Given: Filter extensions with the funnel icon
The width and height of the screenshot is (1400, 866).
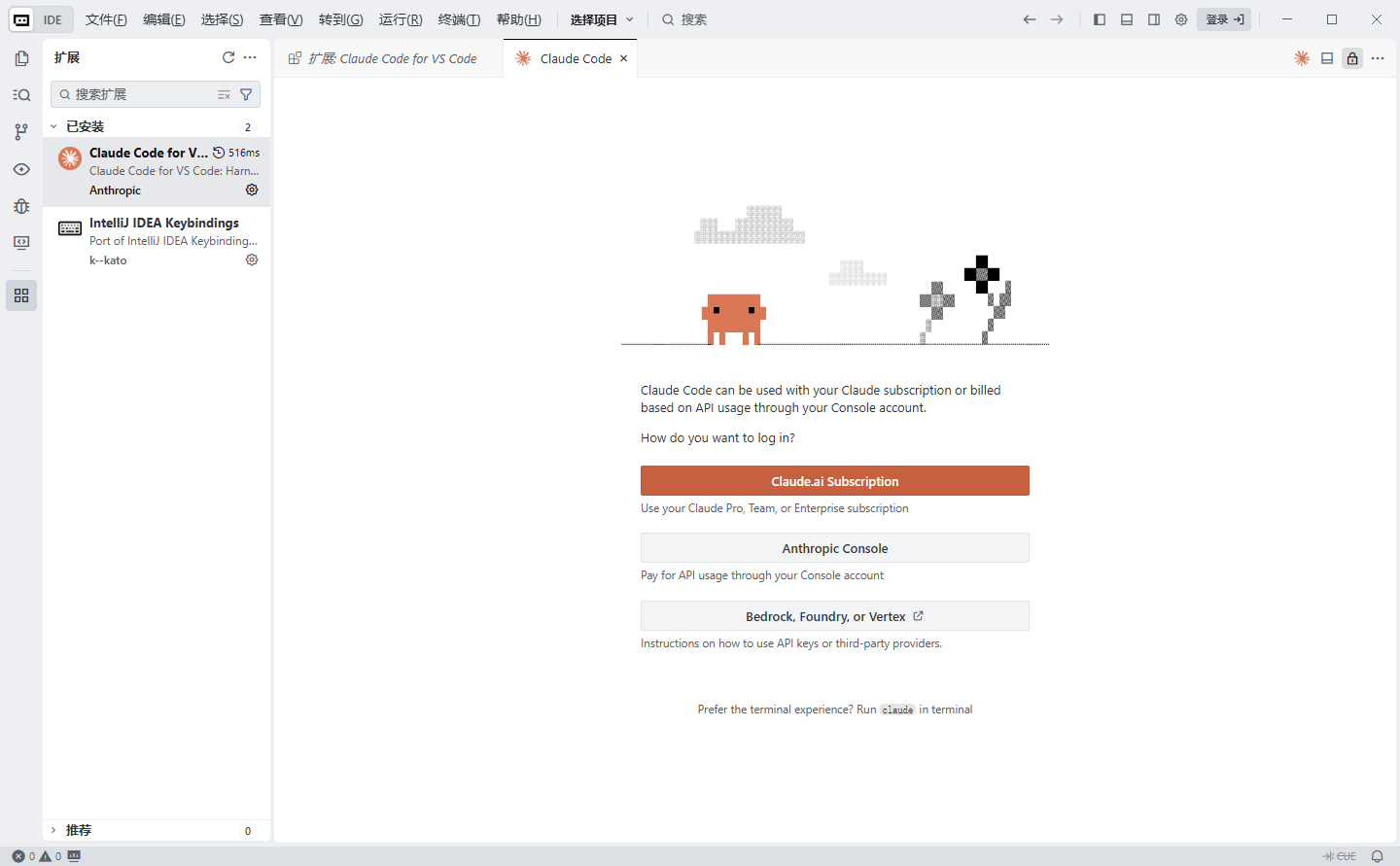Looking at the screenshot, I should tap(246, 94).
